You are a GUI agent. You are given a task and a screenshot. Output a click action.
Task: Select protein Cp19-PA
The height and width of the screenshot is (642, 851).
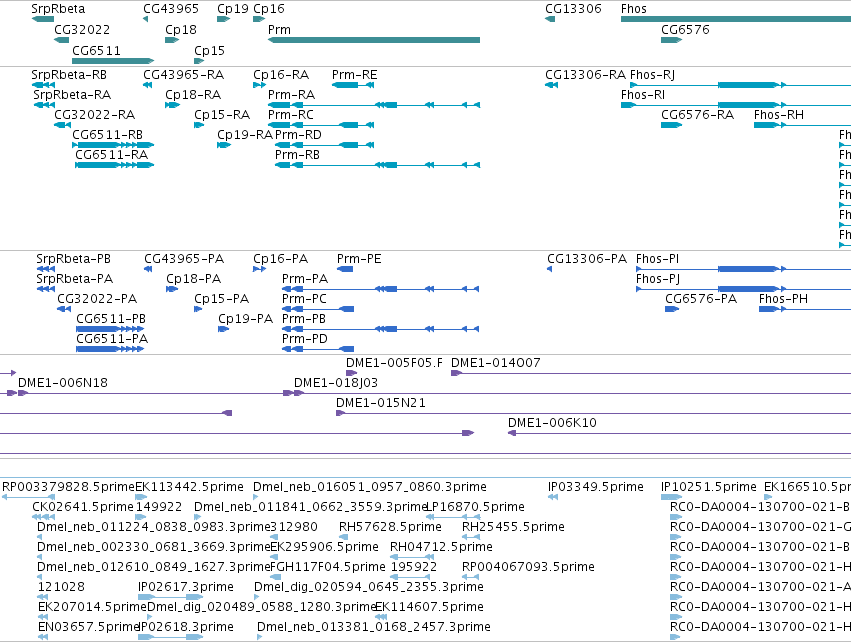(245, 319)
